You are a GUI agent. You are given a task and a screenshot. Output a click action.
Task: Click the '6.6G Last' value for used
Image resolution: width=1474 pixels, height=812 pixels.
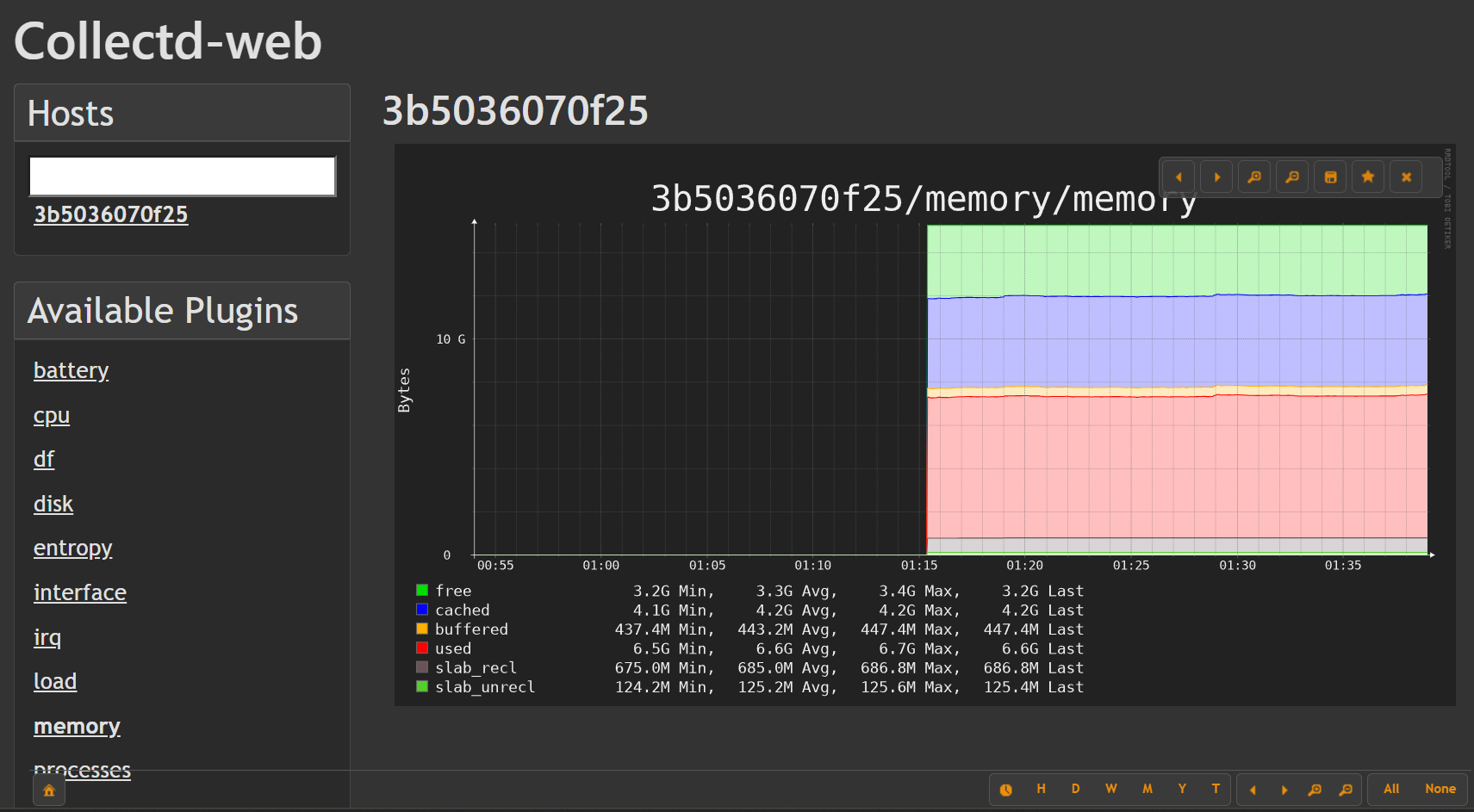click(1042, 648)
